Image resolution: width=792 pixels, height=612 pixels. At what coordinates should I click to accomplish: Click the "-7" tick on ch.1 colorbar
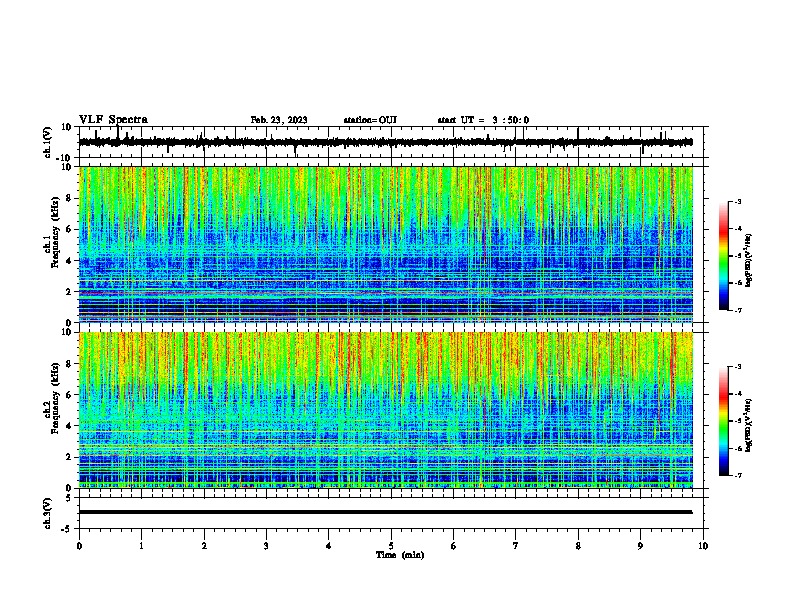(x=737, y=311)
